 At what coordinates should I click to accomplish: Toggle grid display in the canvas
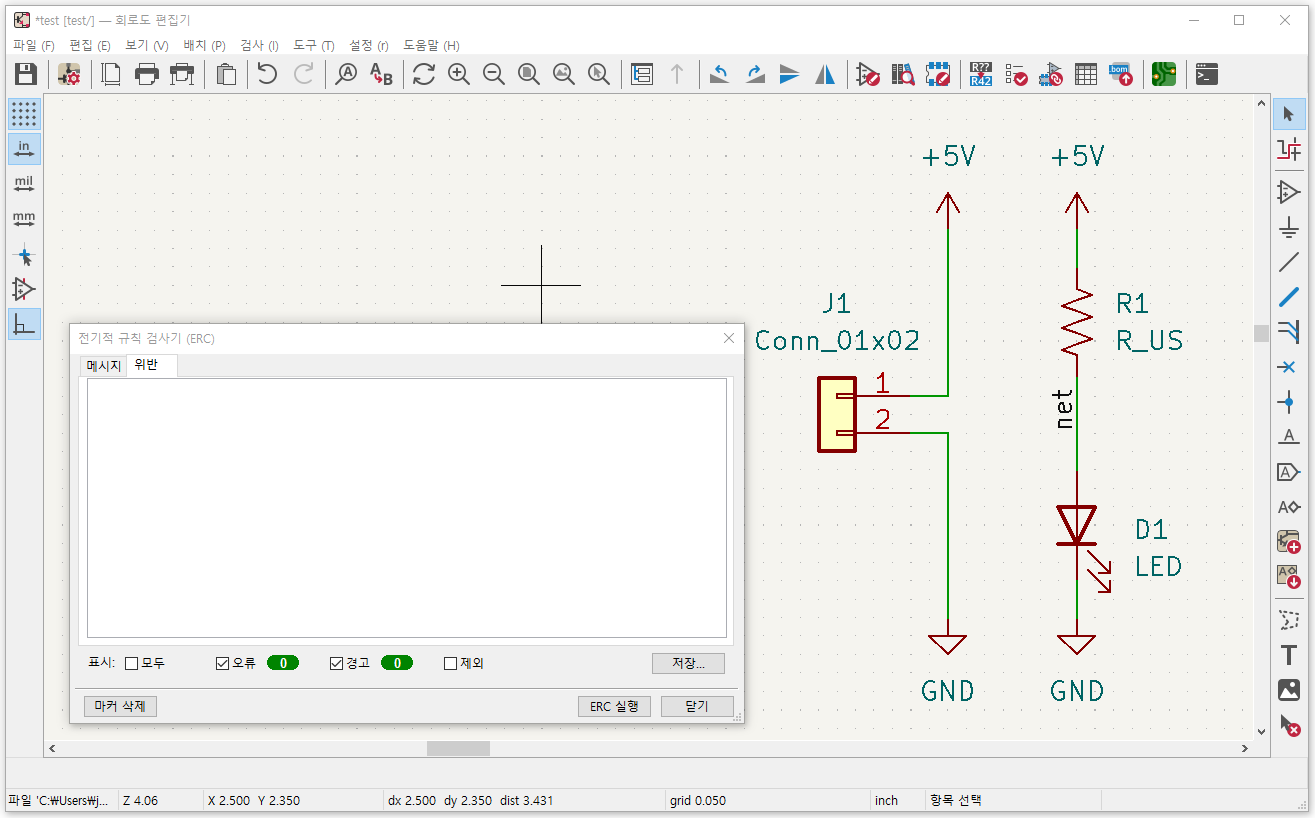coord(24,114)
